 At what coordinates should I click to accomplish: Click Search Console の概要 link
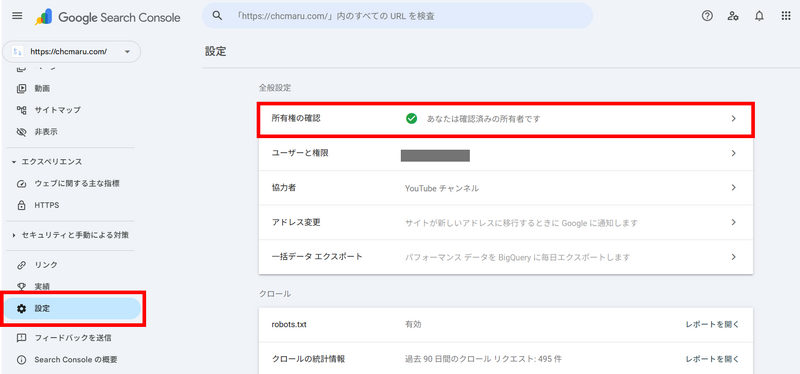pos(76,359)
